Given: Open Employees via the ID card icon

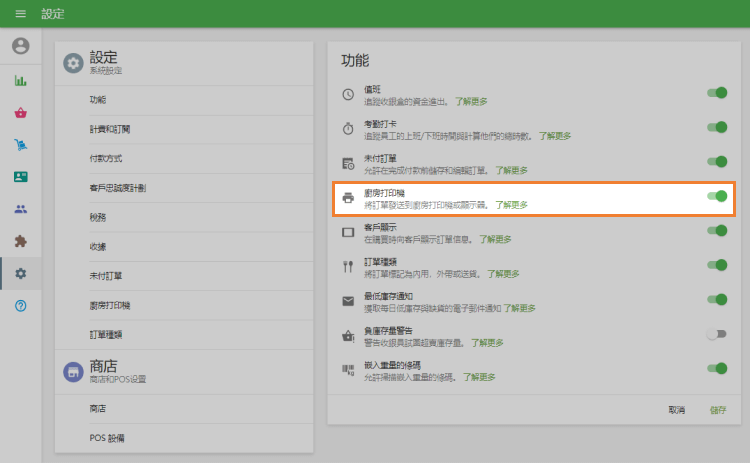Looking at the screenshot, I should click(x=20, y=177).
